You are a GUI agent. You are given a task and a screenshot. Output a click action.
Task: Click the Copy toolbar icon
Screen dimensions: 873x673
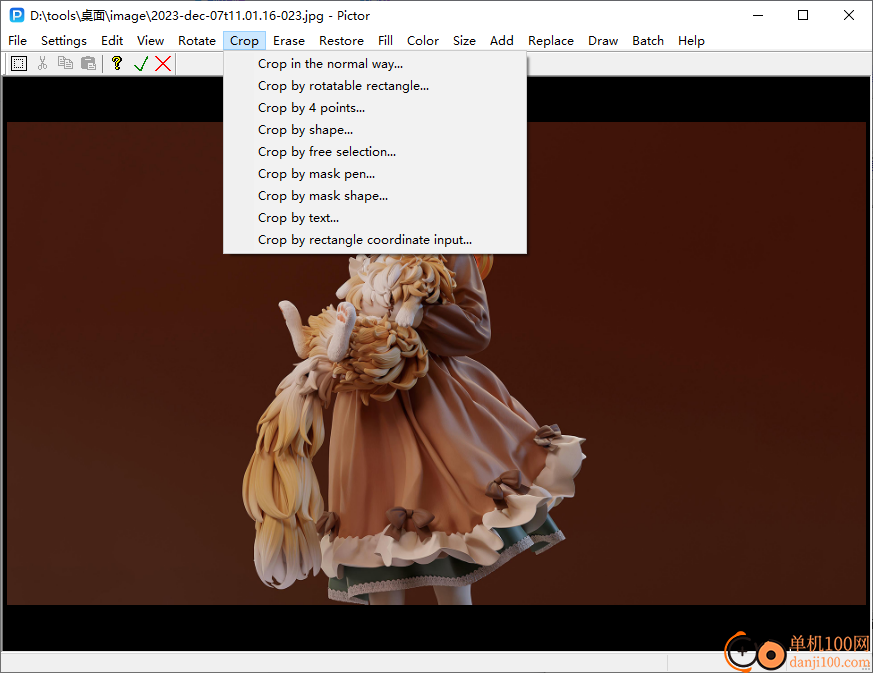coord(65,63)
